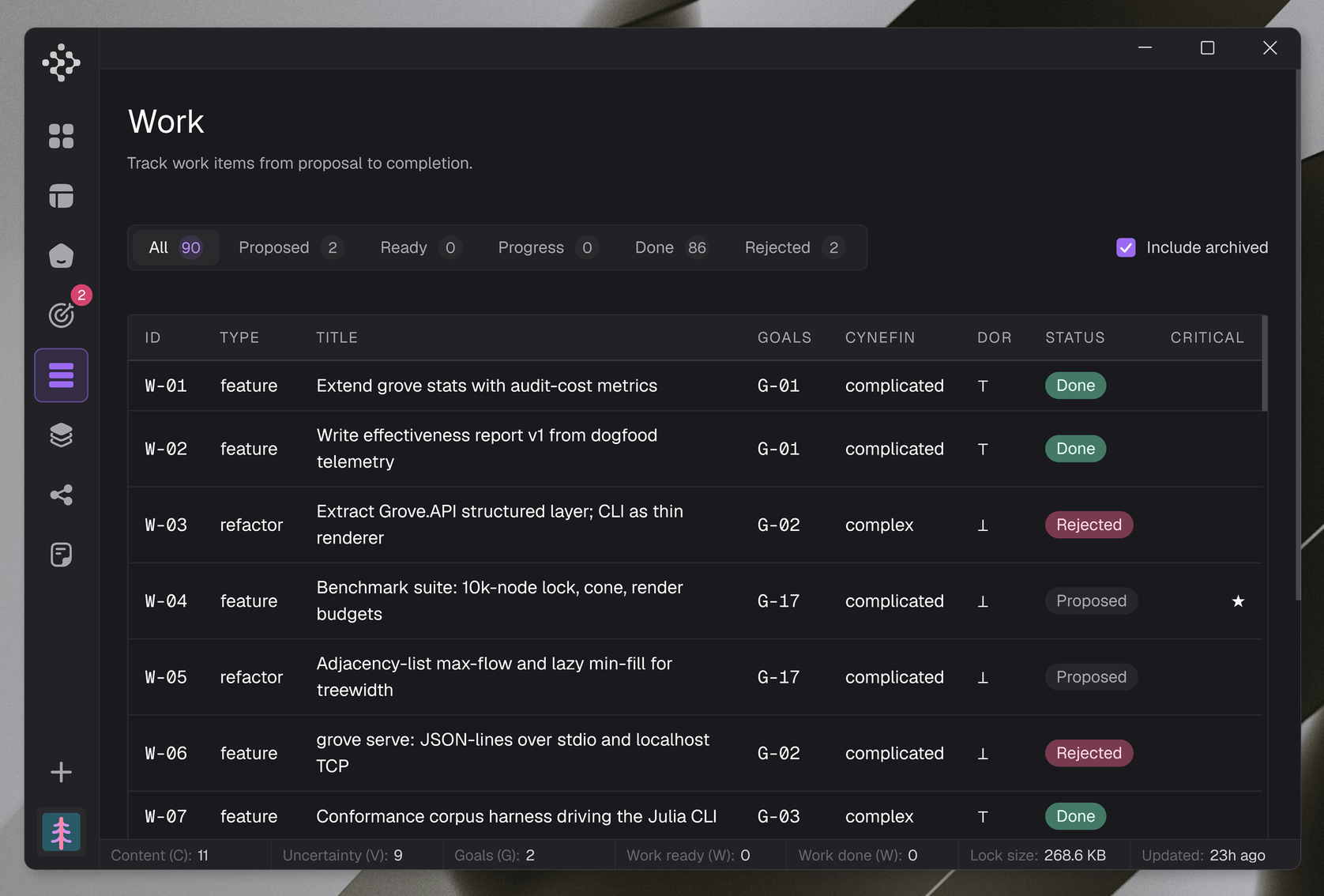The image size is (1324, 896).
Task: Sort by the CYNEFIN column header
Action: click(x=880, y=337)
